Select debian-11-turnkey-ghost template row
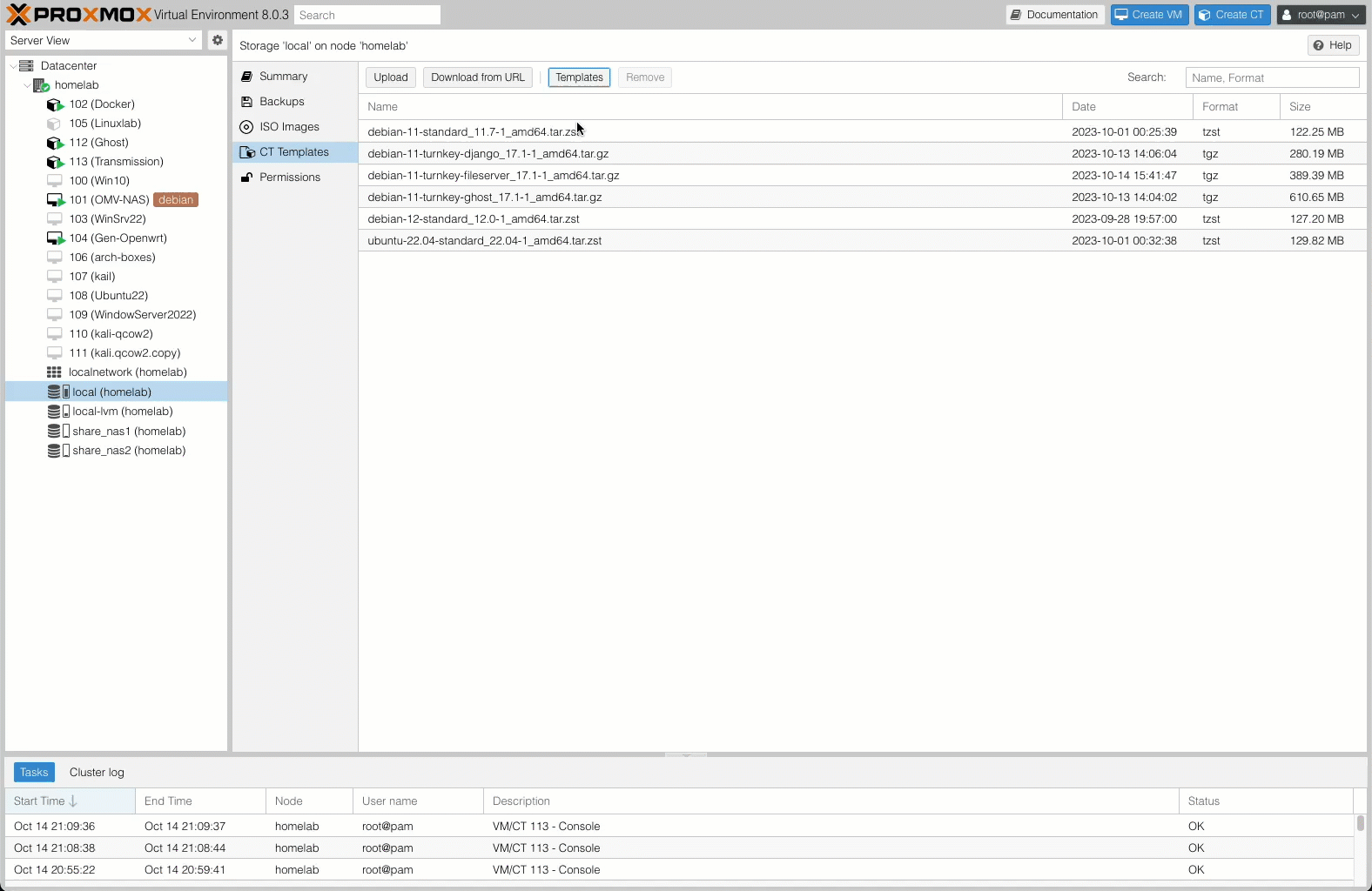 pos(862,198)
